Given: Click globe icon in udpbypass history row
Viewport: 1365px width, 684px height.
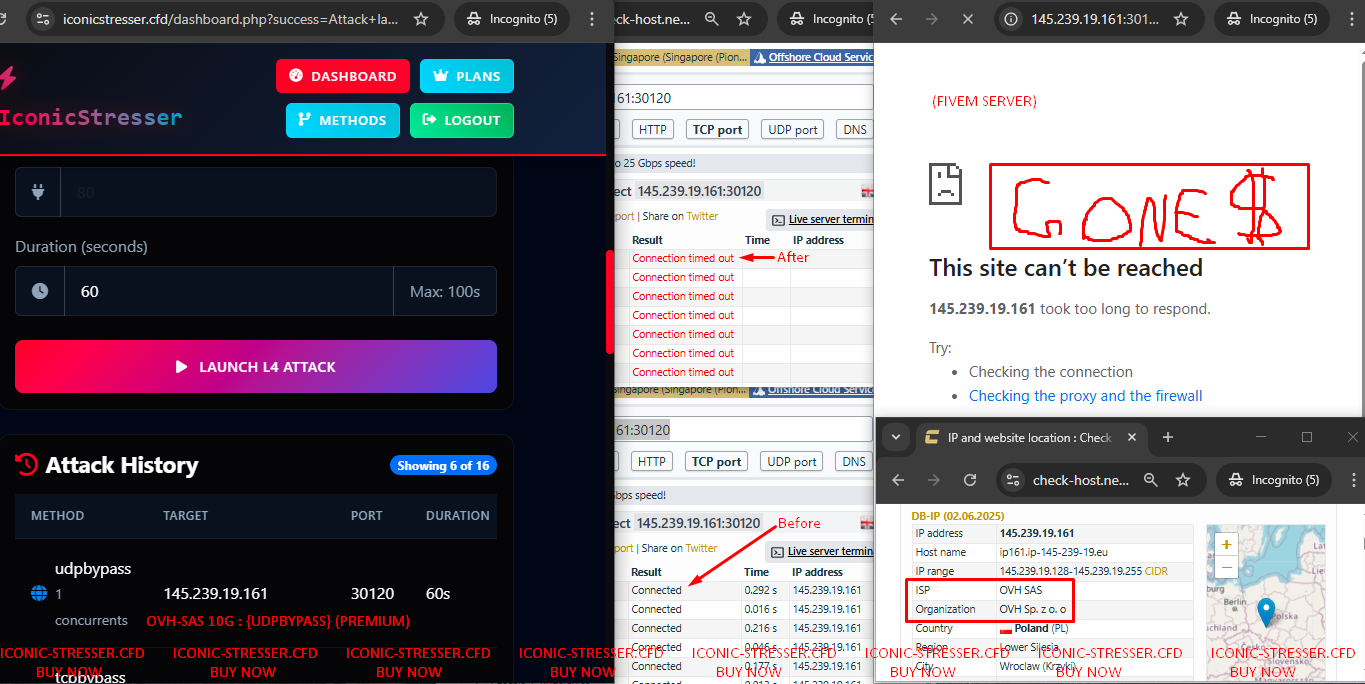Looking at the screenshot, I should pos(39,593).
